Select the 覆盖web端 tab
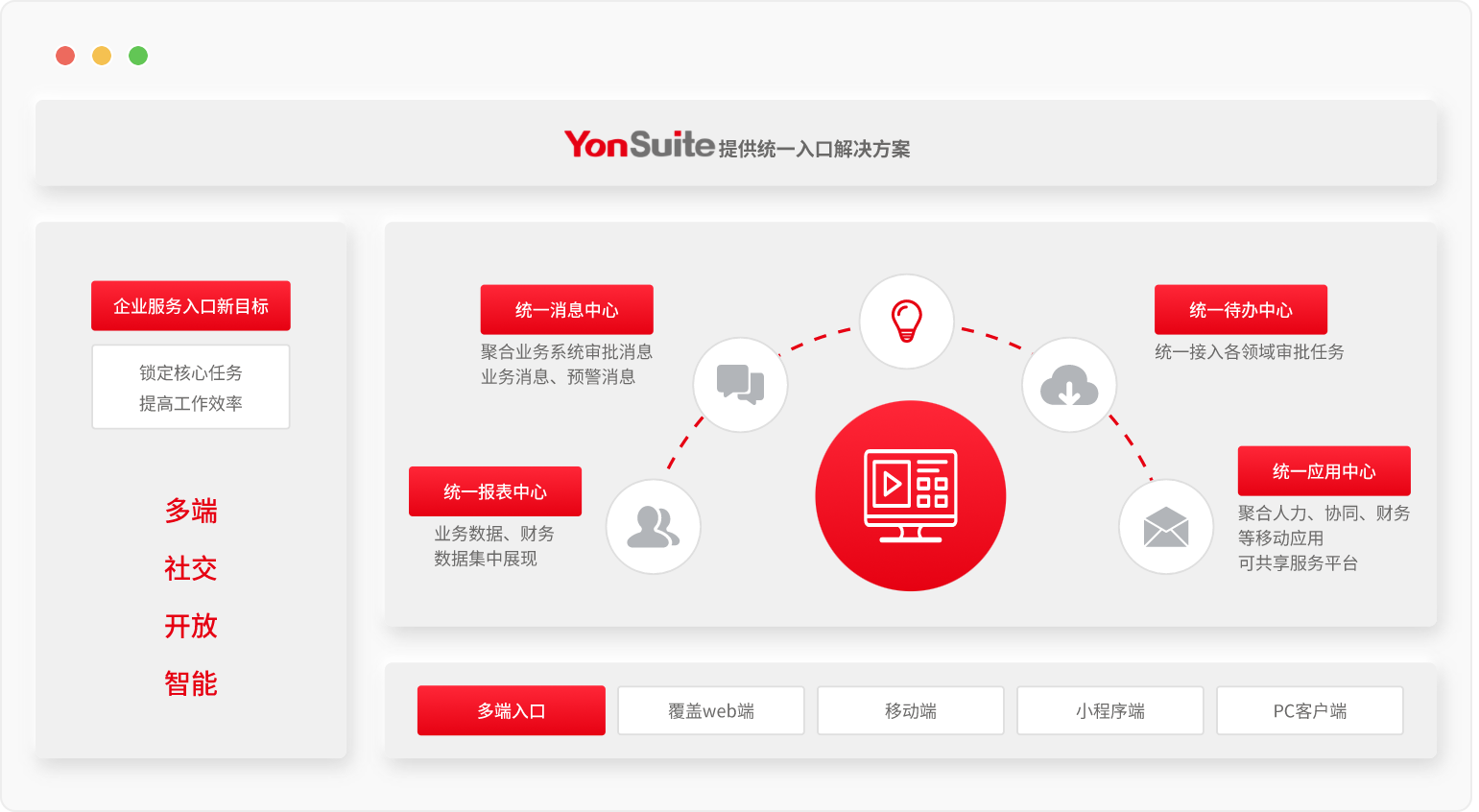The height and width of the screenshot is (812, 1479). (x=710, y=710)
